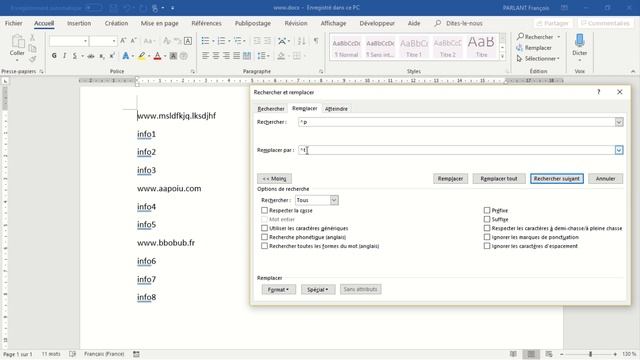Toggle bold (G) formatting
Image resolution: width=640 pixels, height=360 pixels.
click(x=54, y=56)
